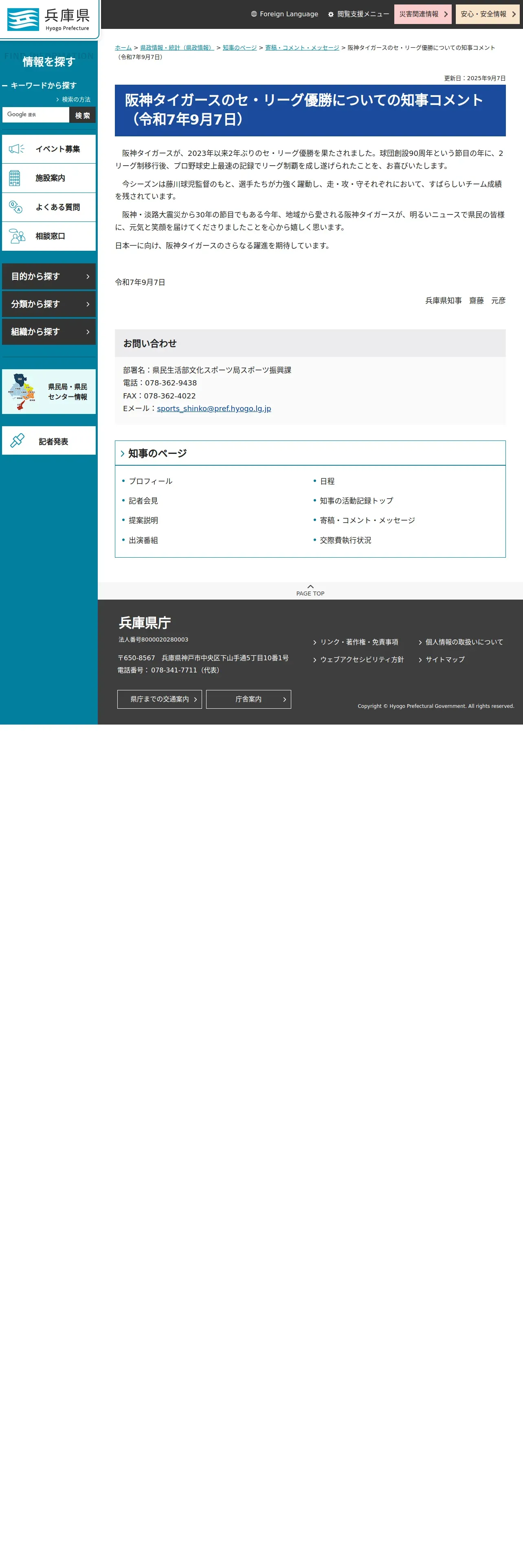Expand 組織から探す

pyautogui.click(x=49, y=332)
